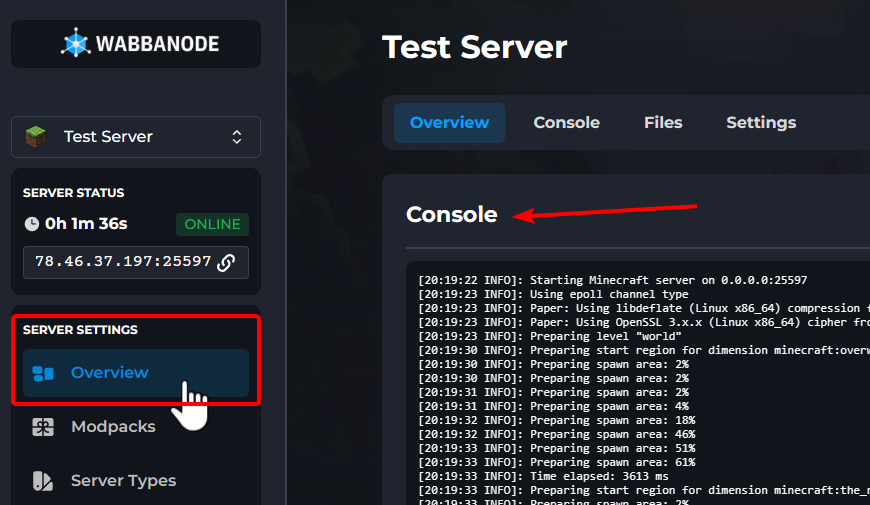Click the Console section heading
The width and height of the screenshot is (870, 505).
(x=452, y=215)
